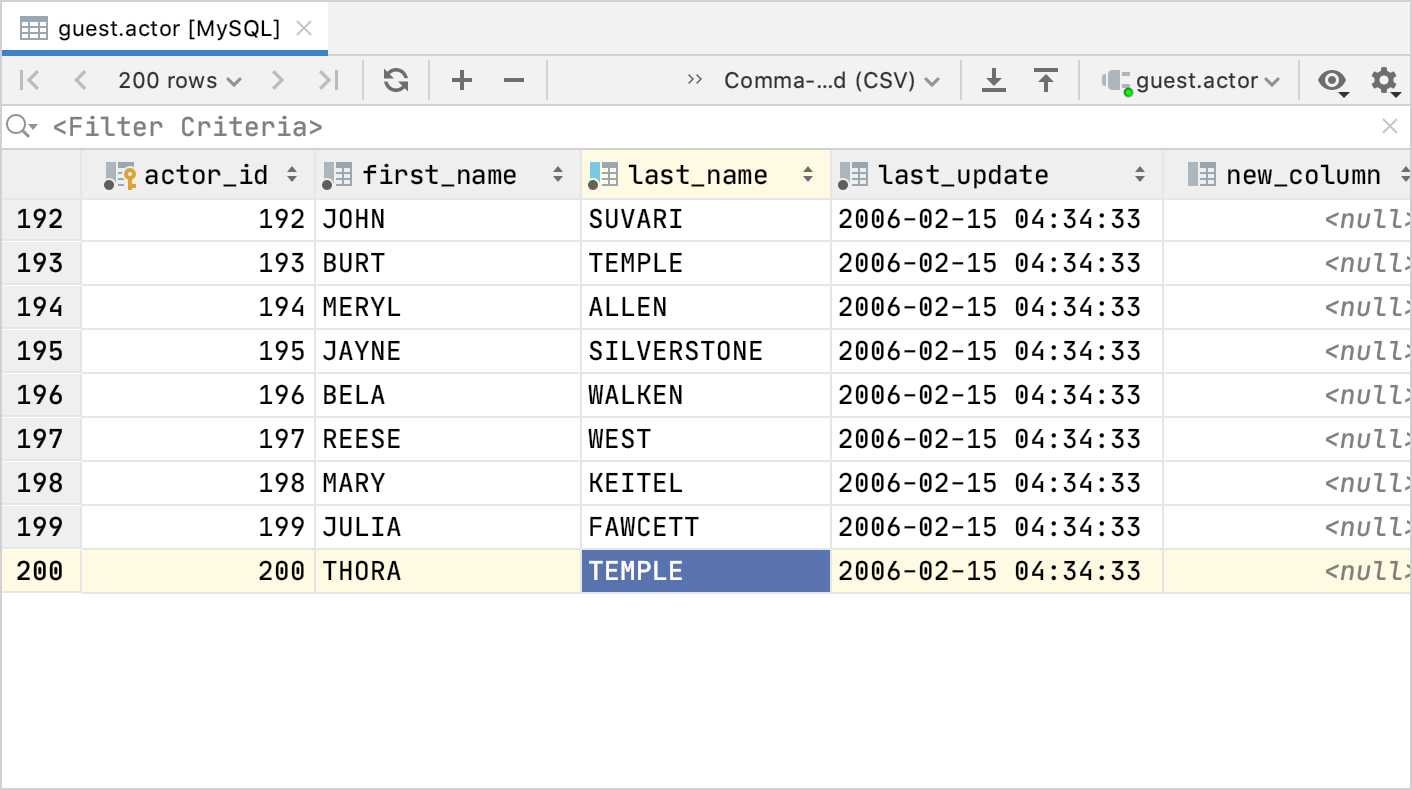Select row number 200 in the gutter
Image resolution: width=1412 pixels, height=790 pixels.
[41, 571]
